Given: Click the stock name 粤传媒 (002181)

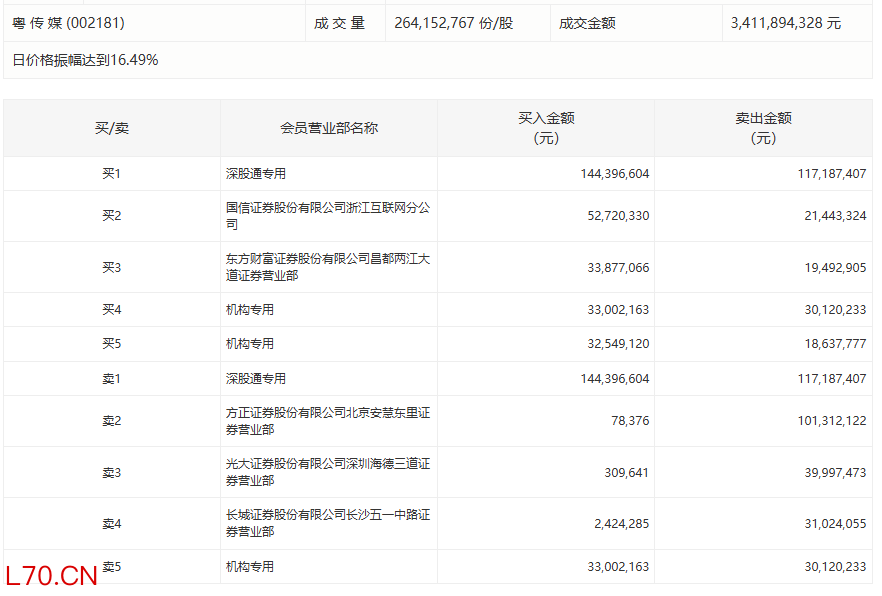Looking at the screenshot, I should pyautogui.click(x=69, y=22).
